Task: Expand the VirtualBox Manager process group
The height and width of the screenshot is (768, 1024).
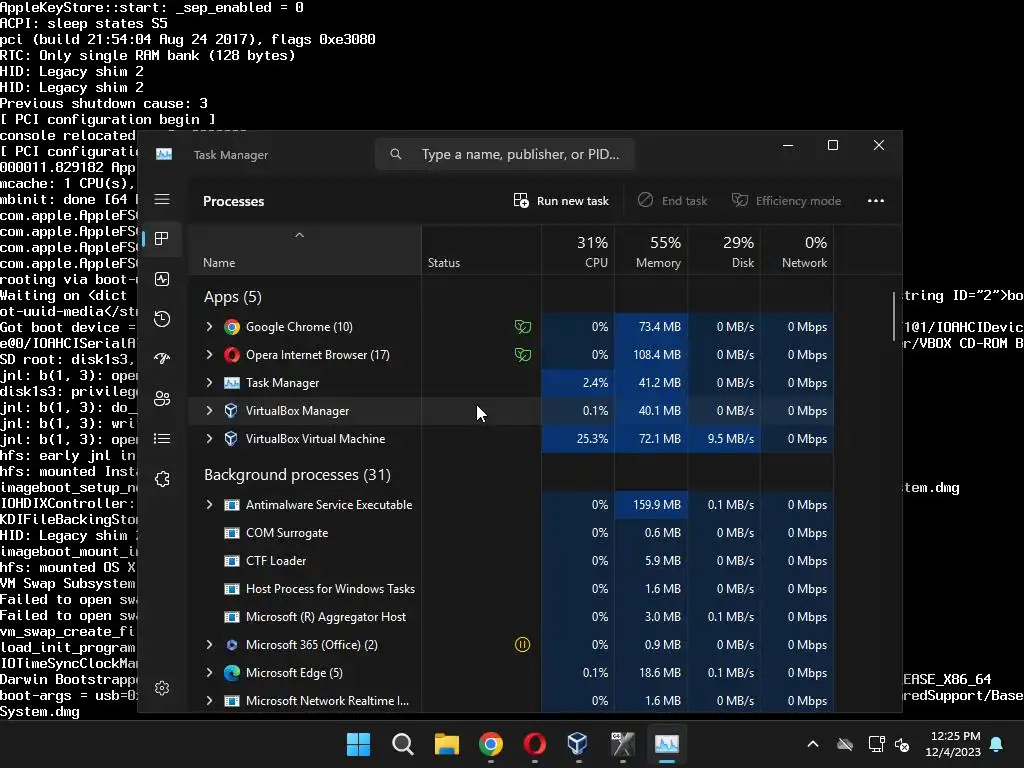Action: point(209,411)
